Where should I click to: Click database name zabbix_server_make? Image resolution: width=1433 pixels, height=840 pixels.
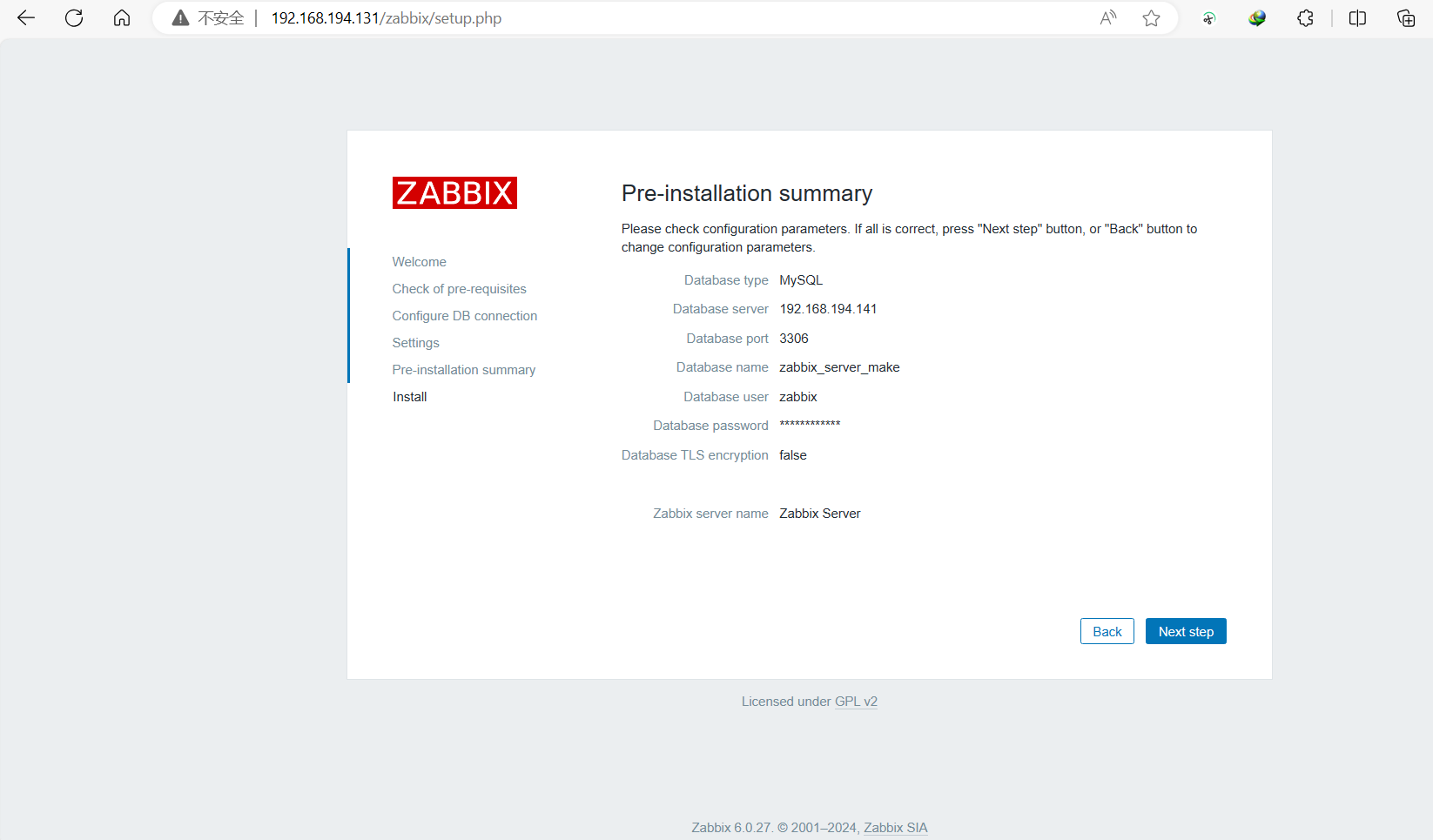pyautogui.click(x=839, y=367)
